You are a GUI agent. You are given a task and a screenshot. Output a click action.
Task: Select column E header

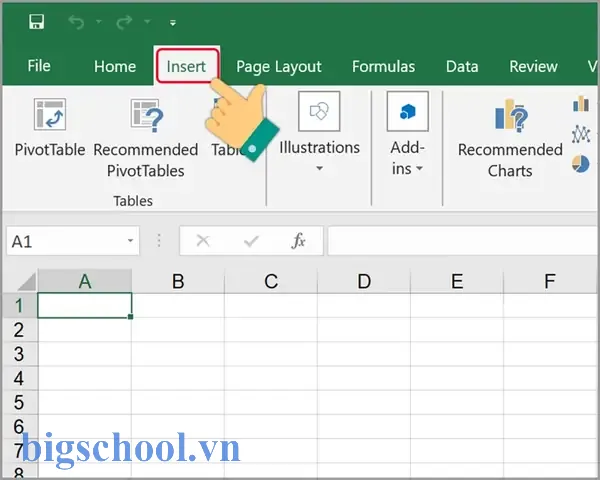click(x=457, y=281)
